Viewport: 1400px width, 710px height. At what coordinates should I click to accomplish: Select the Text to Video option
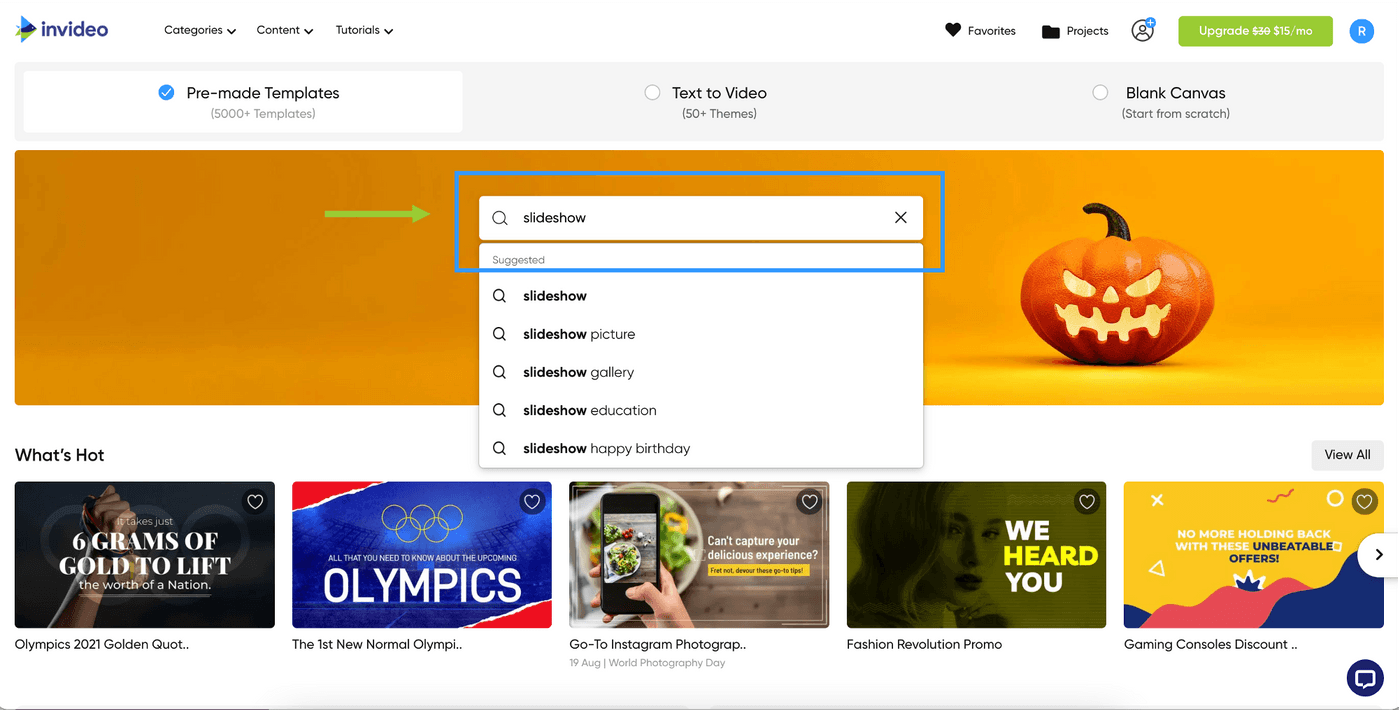[652, 92]
